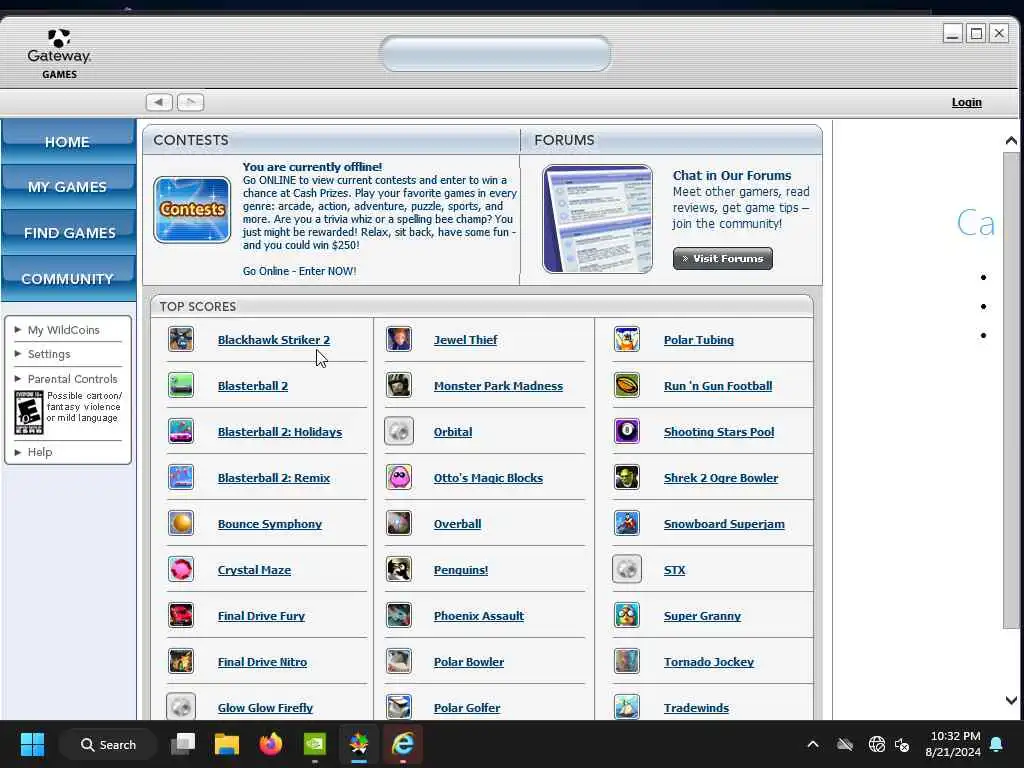1024x768 pixels.
Task: Click the scrollbar down arrow
Action: [1011, 700]
